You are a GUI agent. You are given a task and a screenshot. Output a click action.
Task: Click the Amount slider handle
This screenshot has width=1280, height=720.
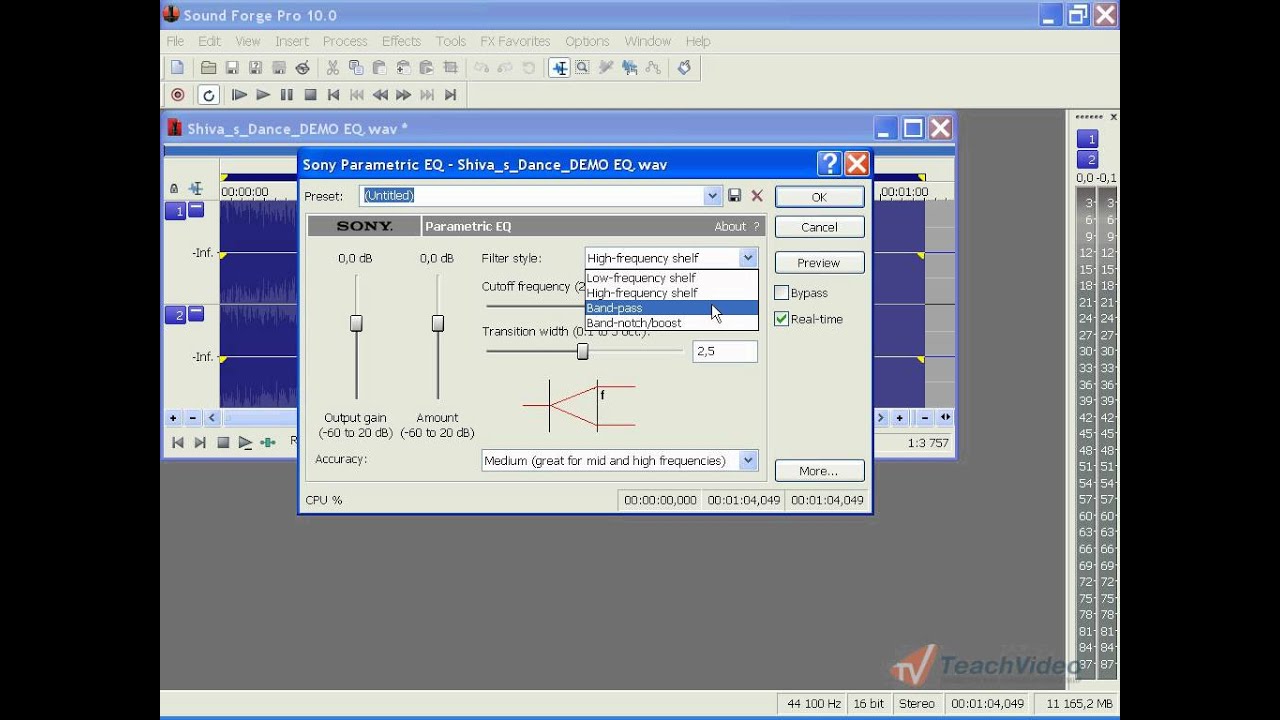tap(438, 323)
